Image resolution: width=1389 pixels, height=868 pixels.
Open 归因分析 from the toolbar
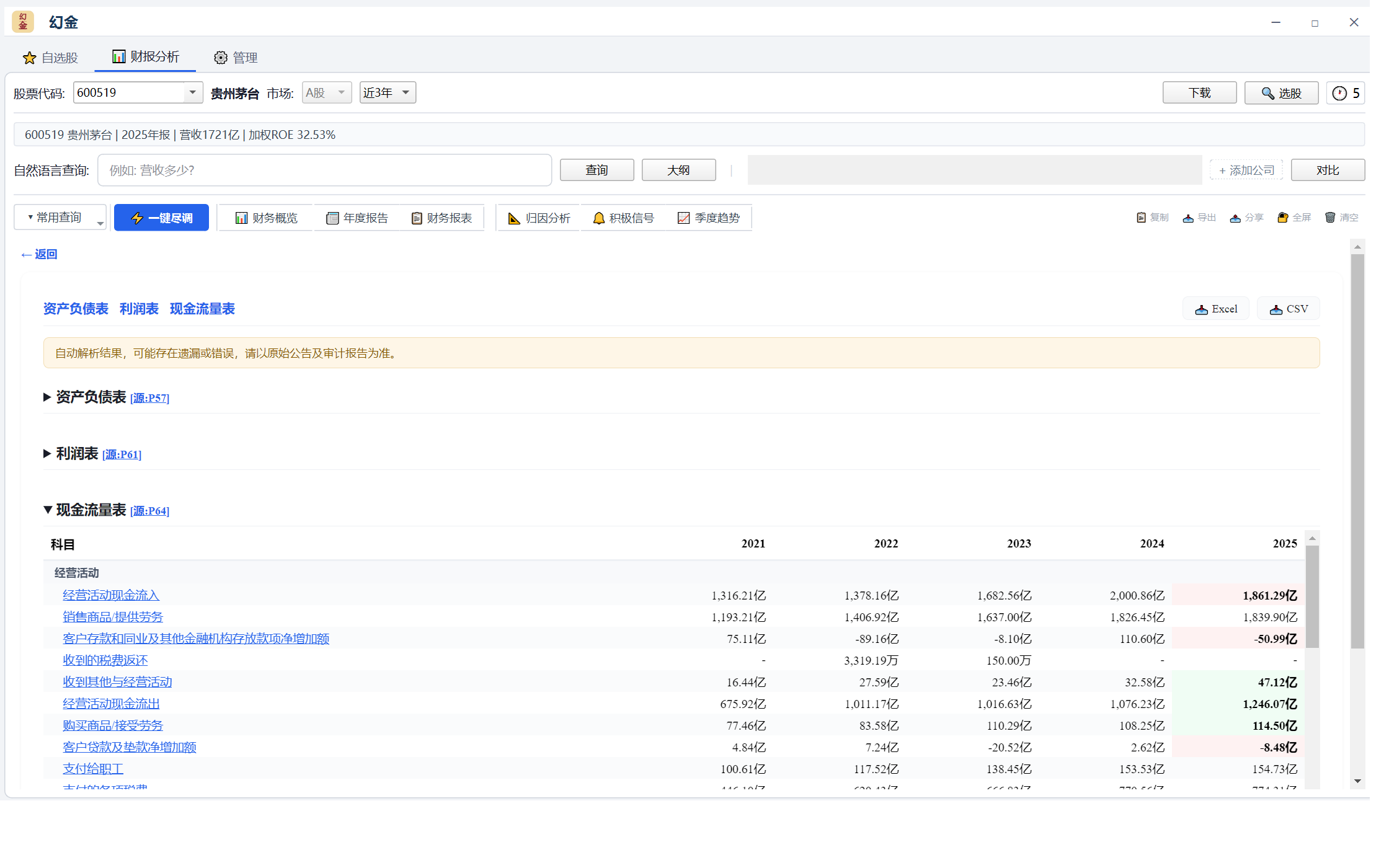click(x=538, y=218)
